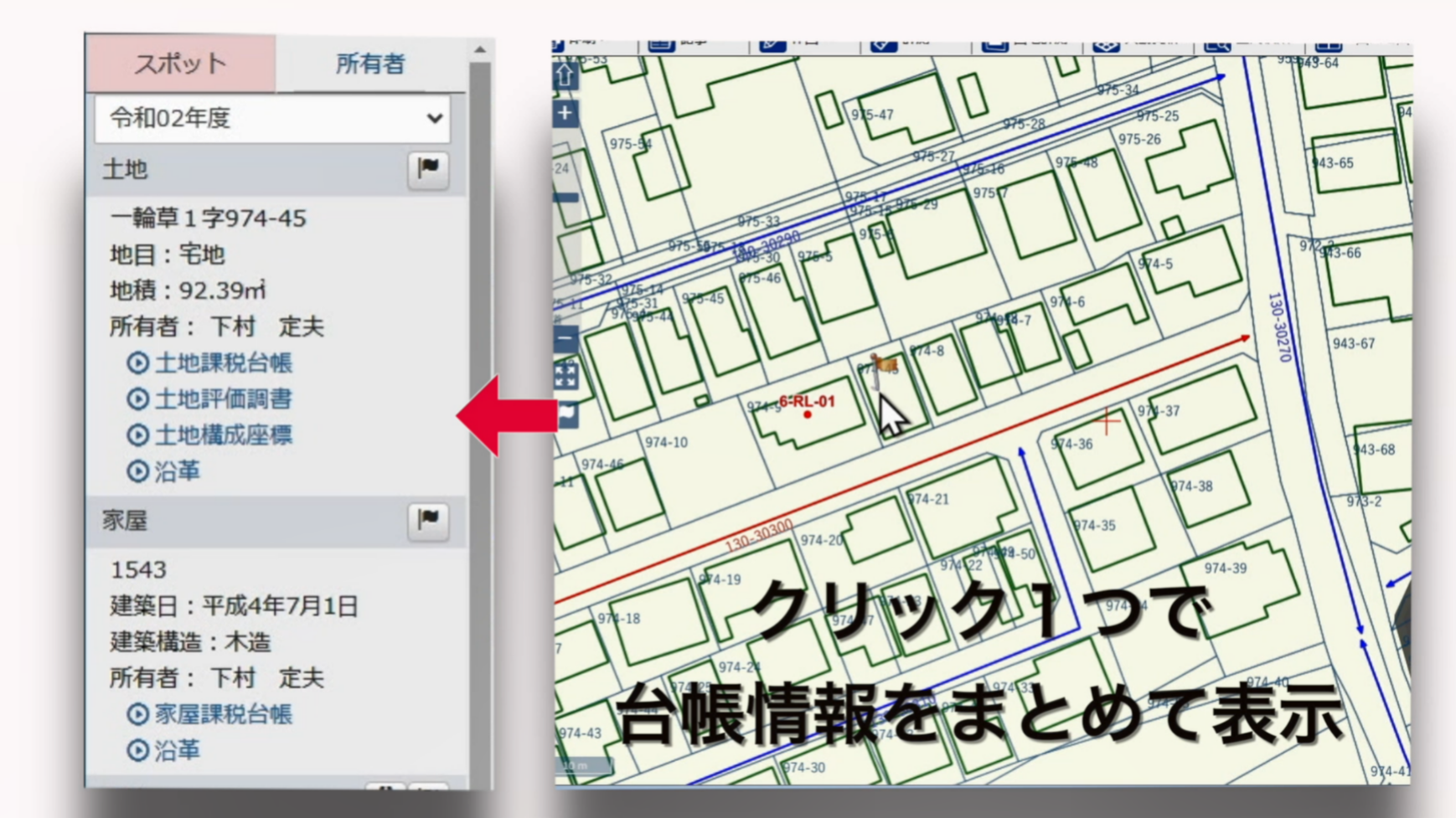Click the red 6-RL-01 point on map

coord(807,414)
